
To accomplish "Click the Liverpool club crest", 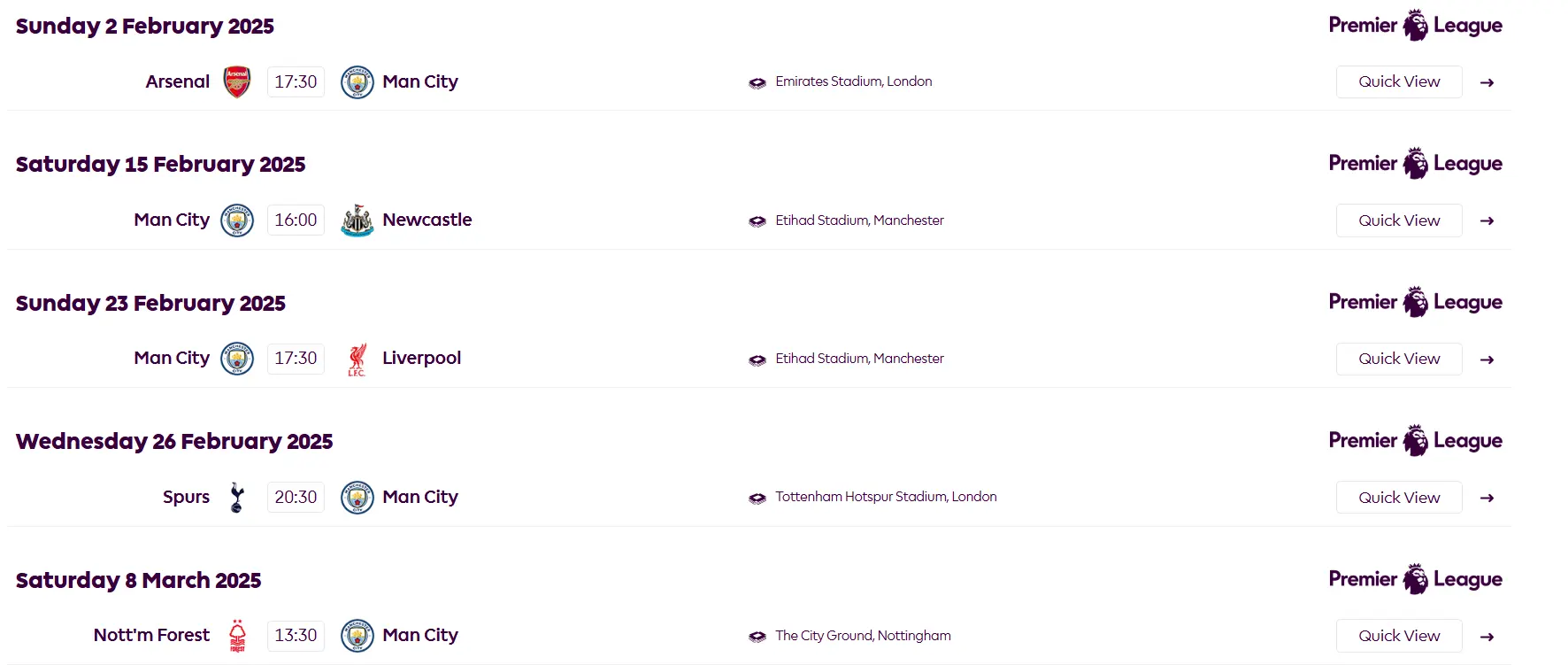I will click(357, 360).
